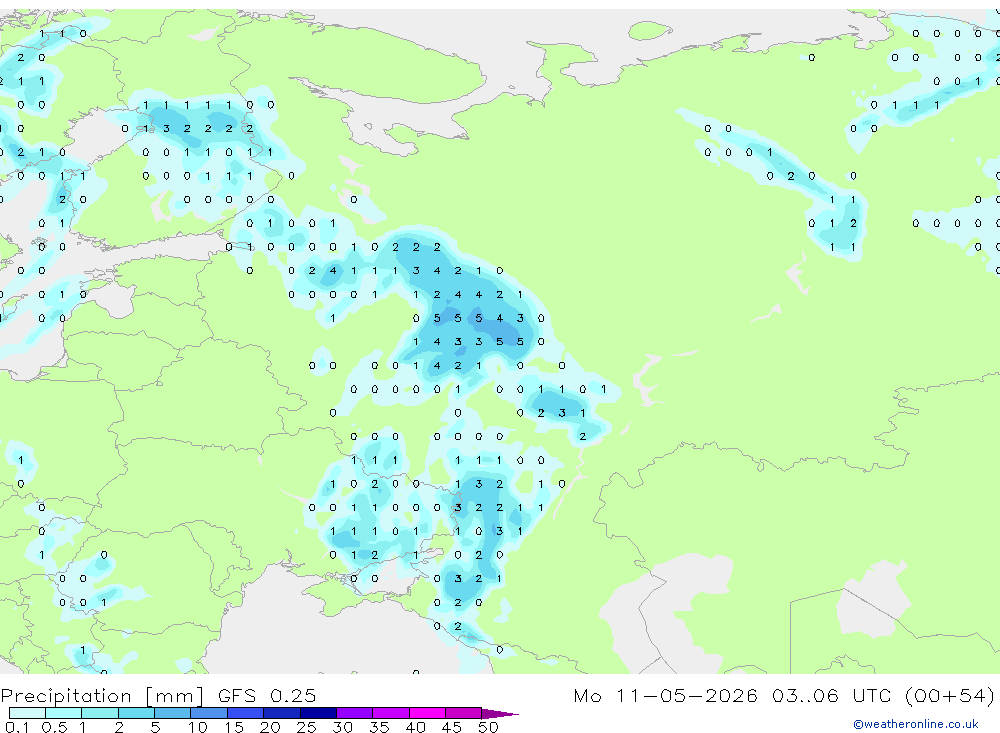1000x733 pixels.
Task: Click the '25' legend scale label
Action: pos(306,727)
